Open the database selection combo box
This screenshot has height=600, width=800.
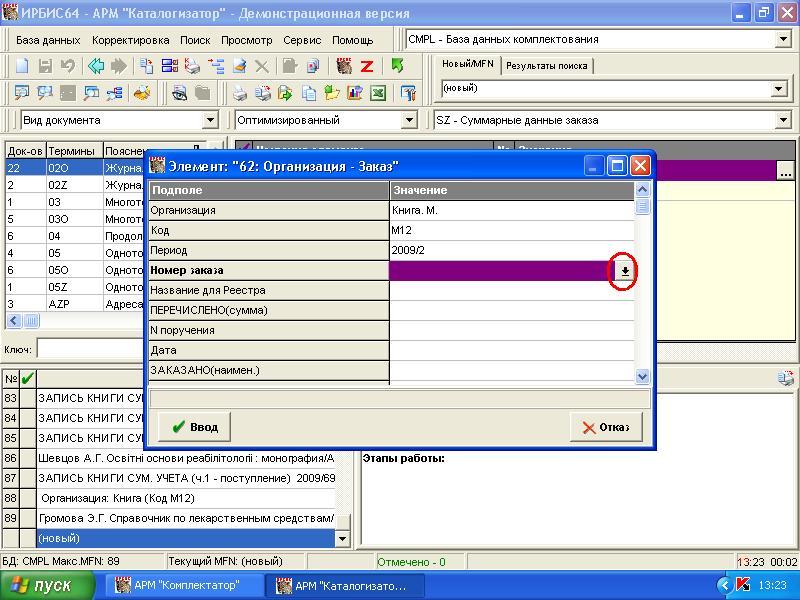(783, 40)
